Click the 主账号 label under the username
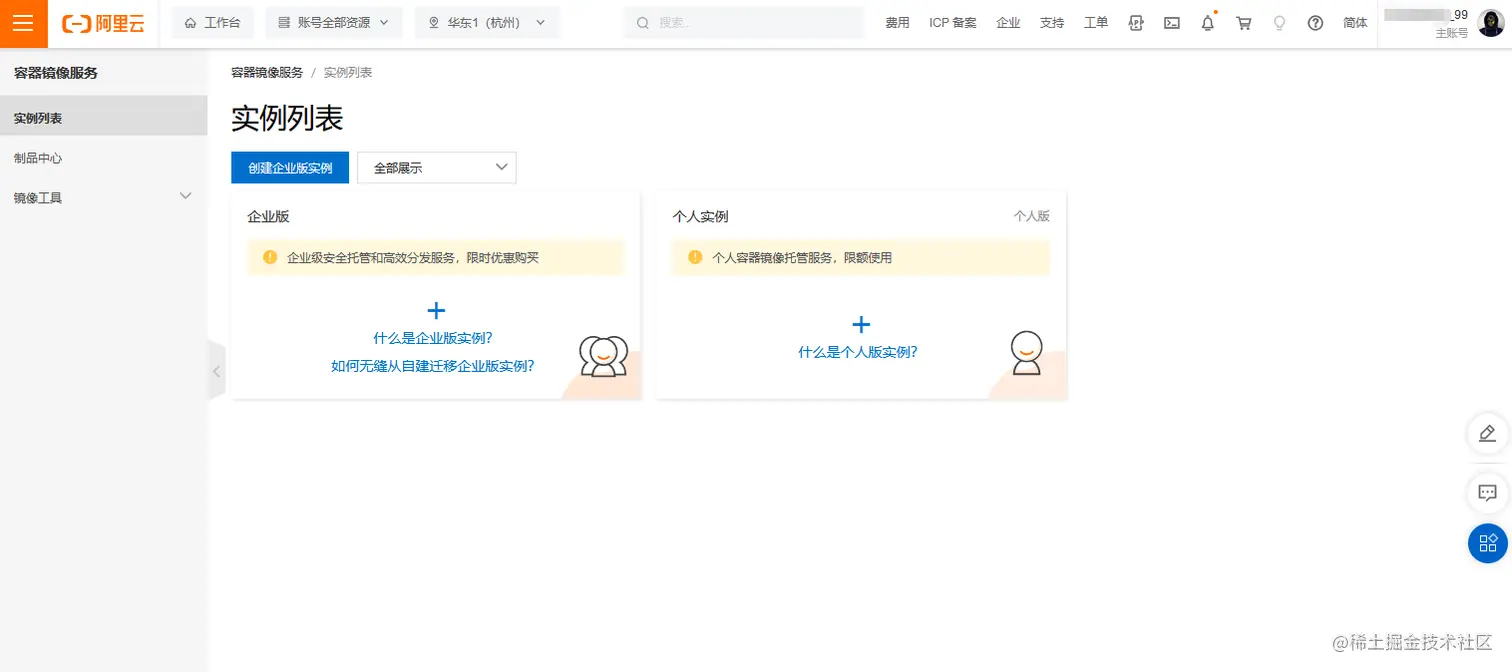The width and height of the screenshot is (1512, 672). point(1452,33)
